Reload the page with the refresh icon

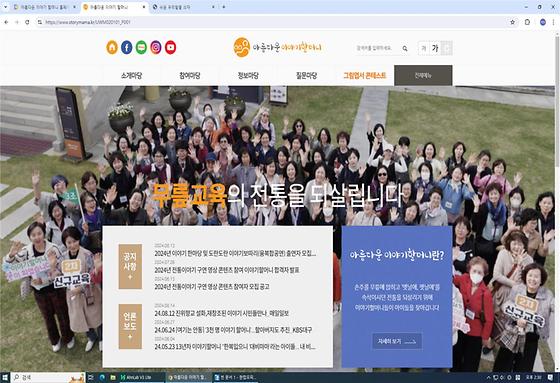27,22
